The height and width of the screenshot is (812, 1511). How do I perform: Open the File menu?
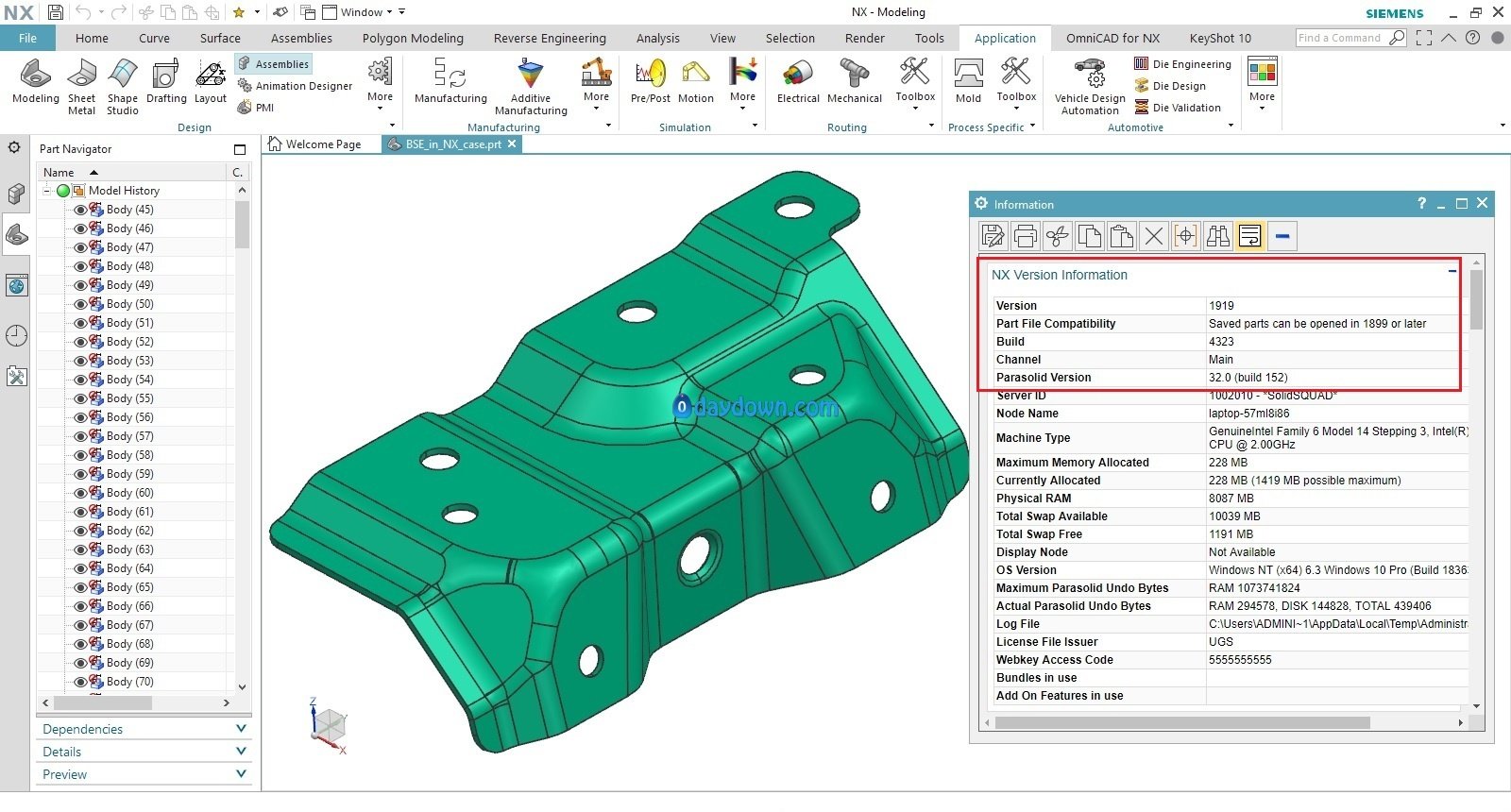click(x=27, y=38)
